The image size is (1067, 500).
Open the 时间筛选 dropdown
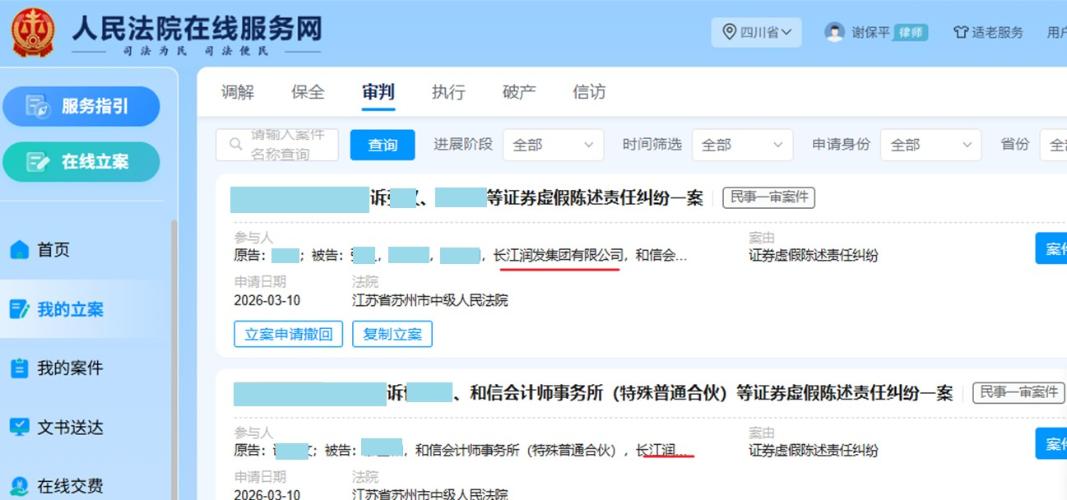pyautogui.click(x=742, y=145)
